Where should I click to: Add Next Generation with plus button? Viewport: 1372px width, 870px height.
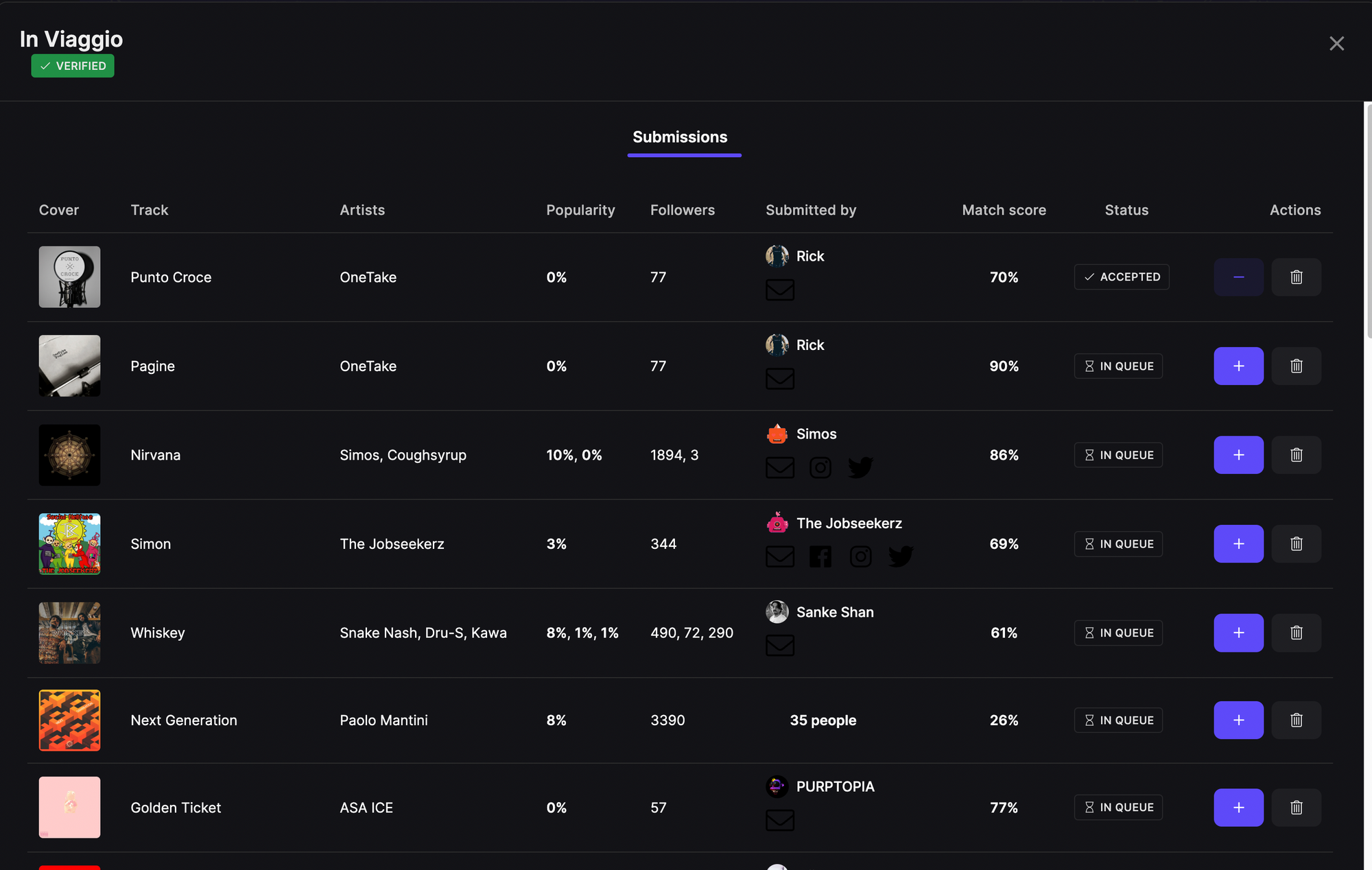[x=1238, y=720]
